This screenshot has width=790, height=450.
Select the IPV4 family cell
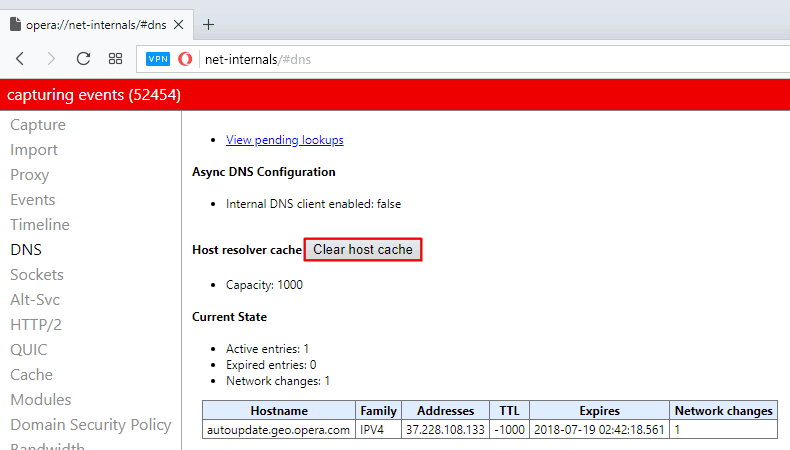(378, 430)
